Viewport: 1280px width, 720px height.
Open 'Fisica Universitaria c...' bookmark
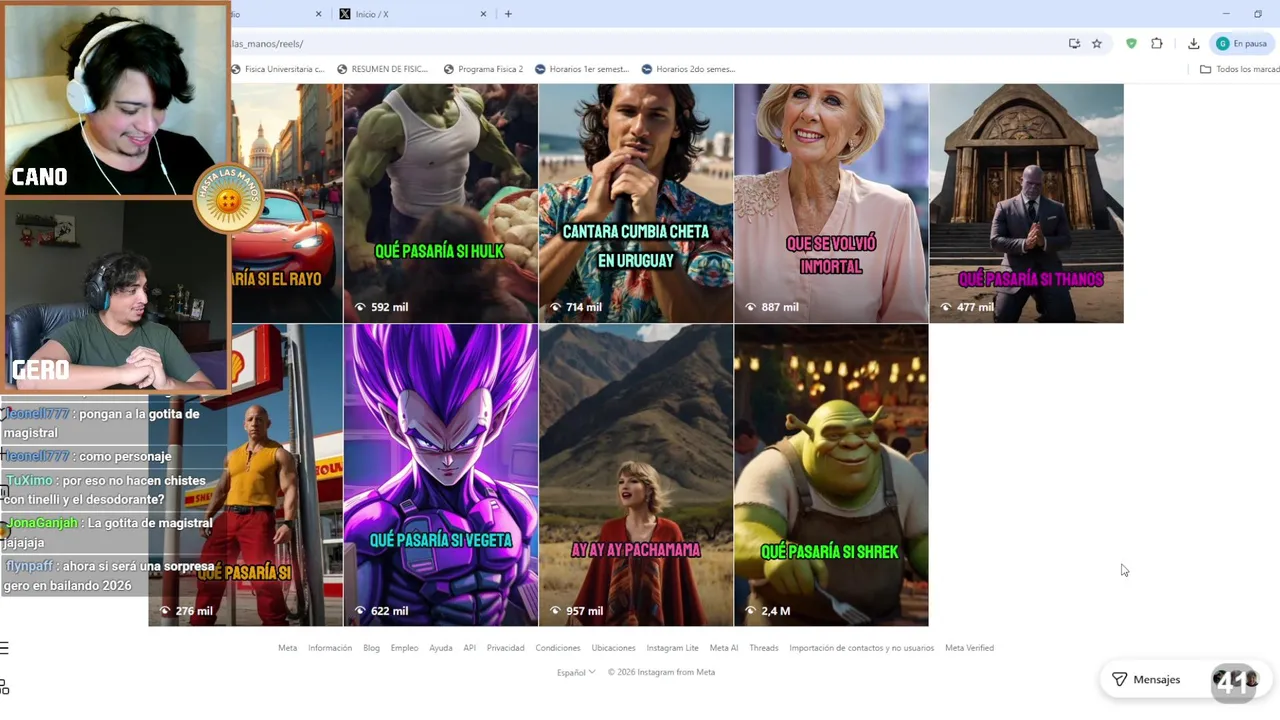[x=278, y=69]
